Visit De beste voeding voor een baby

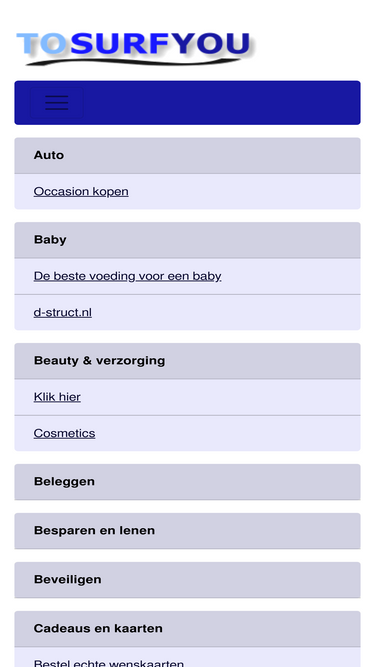pyautogui.click(x=127, y=276)
